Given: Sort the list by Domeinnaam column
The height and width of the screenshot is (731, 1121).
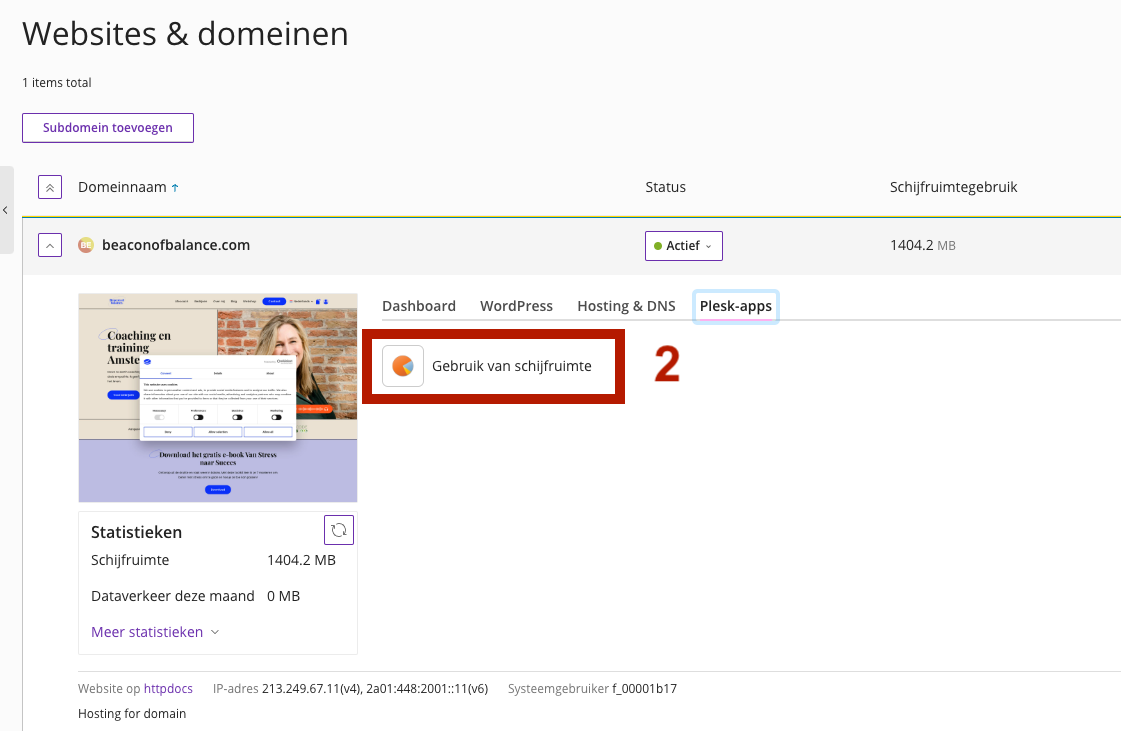Looking at the screenshot, I should 122,187.
